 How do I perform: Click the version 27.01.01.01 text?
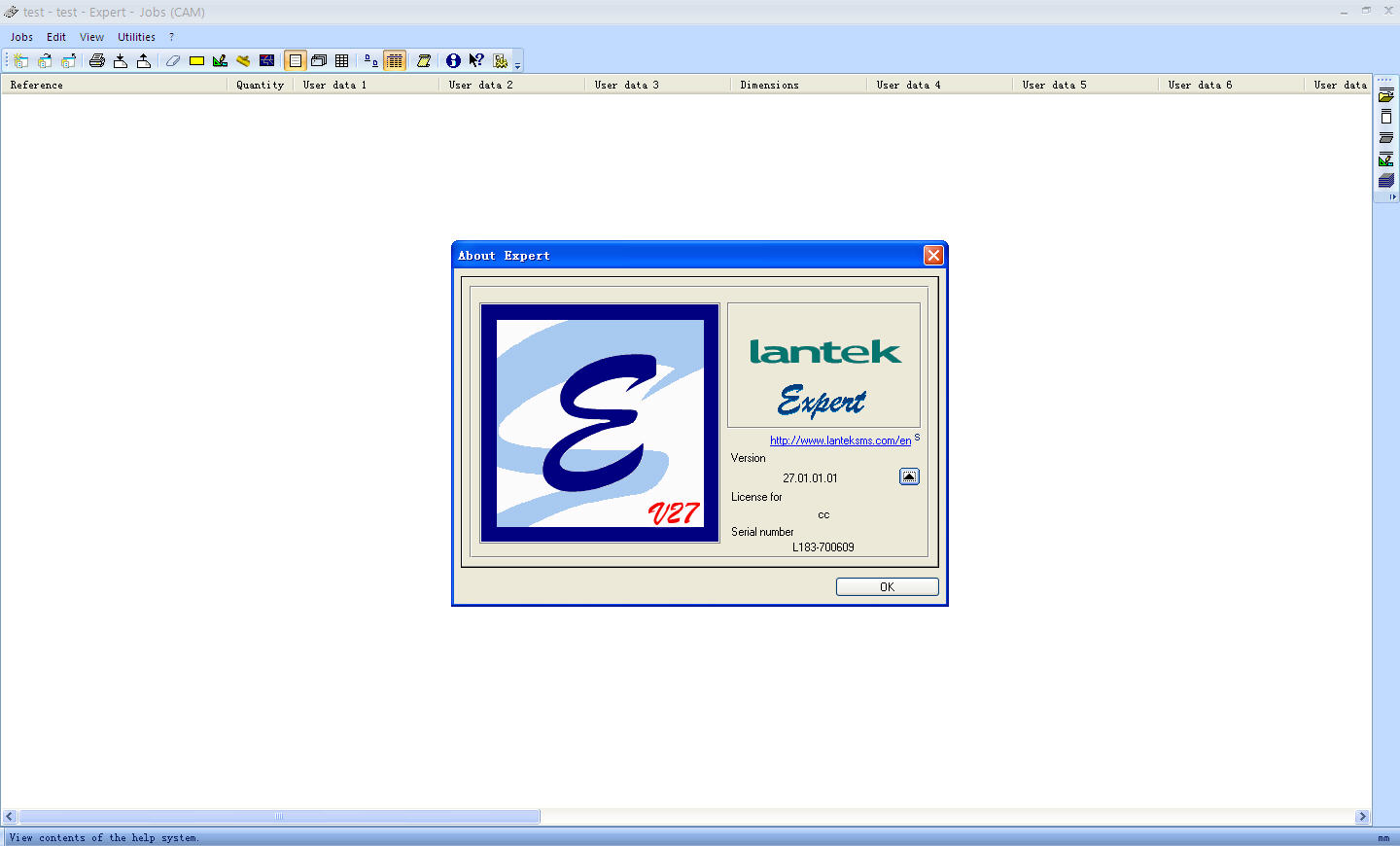[810, 478]
